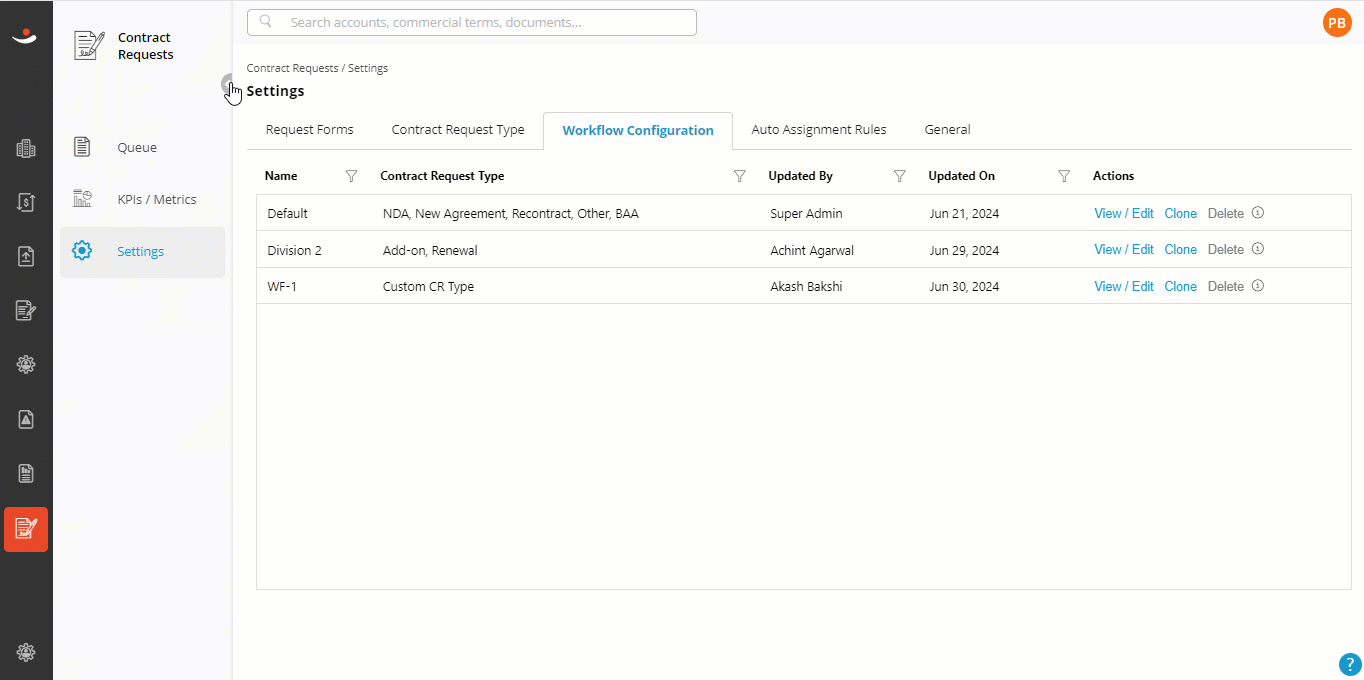Click the 'Akash Bakshi' cell
This screenshot has width=1364, height=680.
tap(806, 286)
